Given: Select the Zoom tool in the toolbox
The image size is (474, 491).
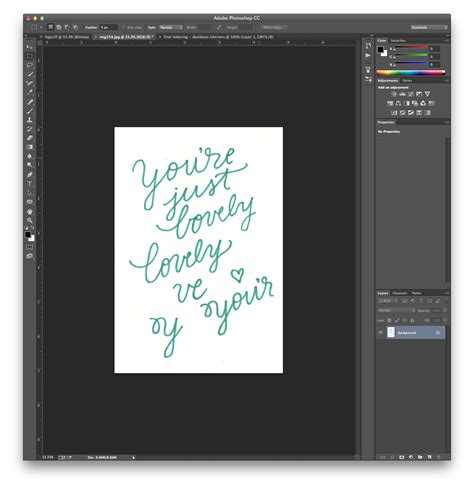Looking at the screenshot, I should [30, 220].
